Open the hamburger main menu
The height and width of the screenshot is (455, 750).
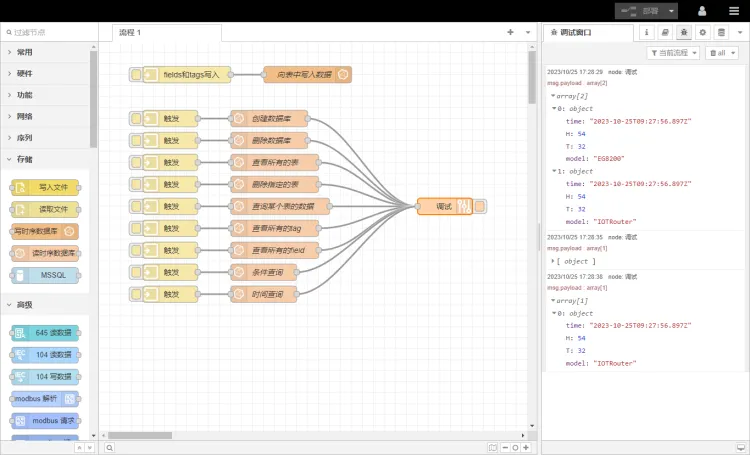point(733,11)
